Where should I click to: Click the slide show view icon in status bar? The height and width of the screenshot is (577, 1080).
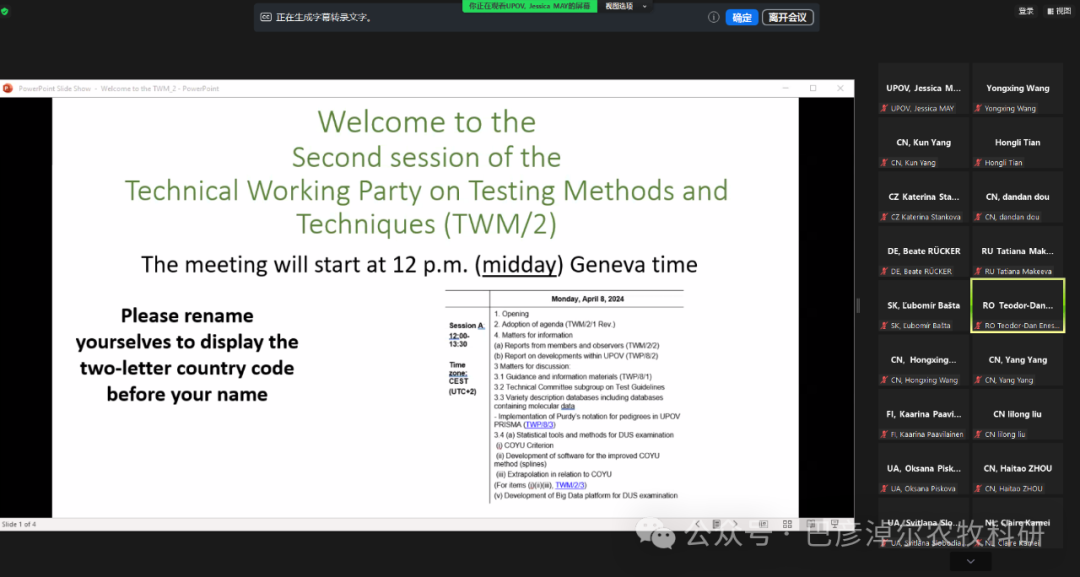(x=835, y=524)
